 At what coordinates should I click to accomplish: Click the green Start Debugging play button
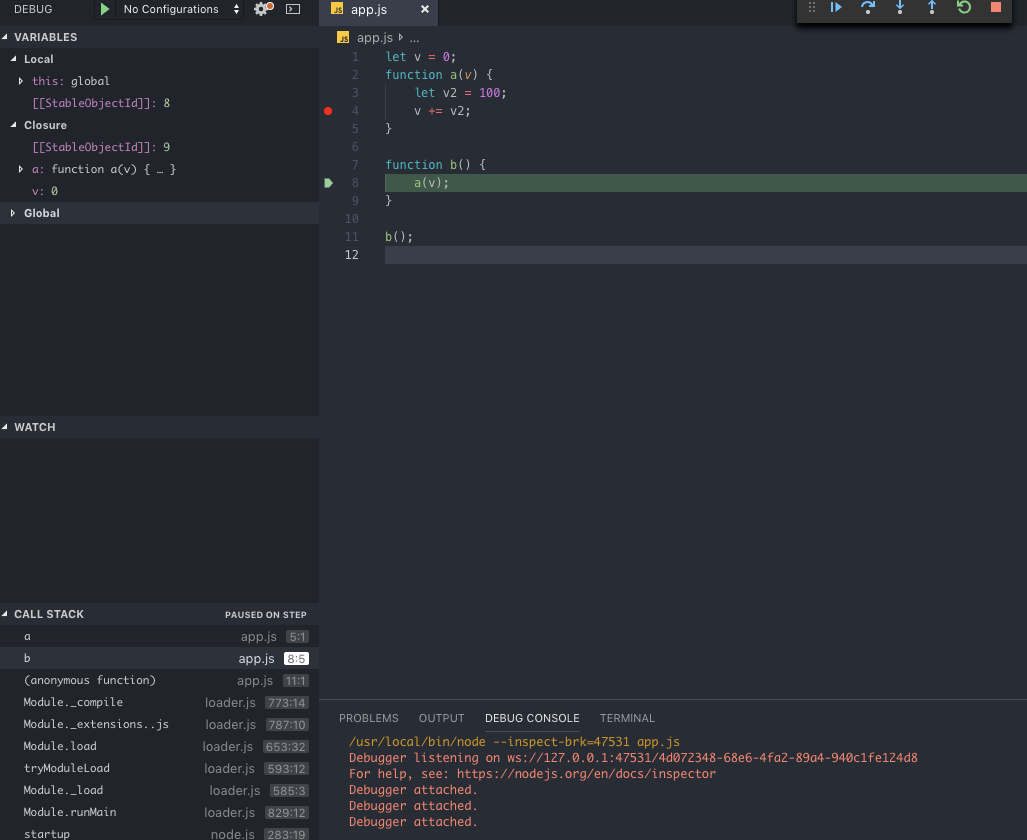(x=105, y=9)
